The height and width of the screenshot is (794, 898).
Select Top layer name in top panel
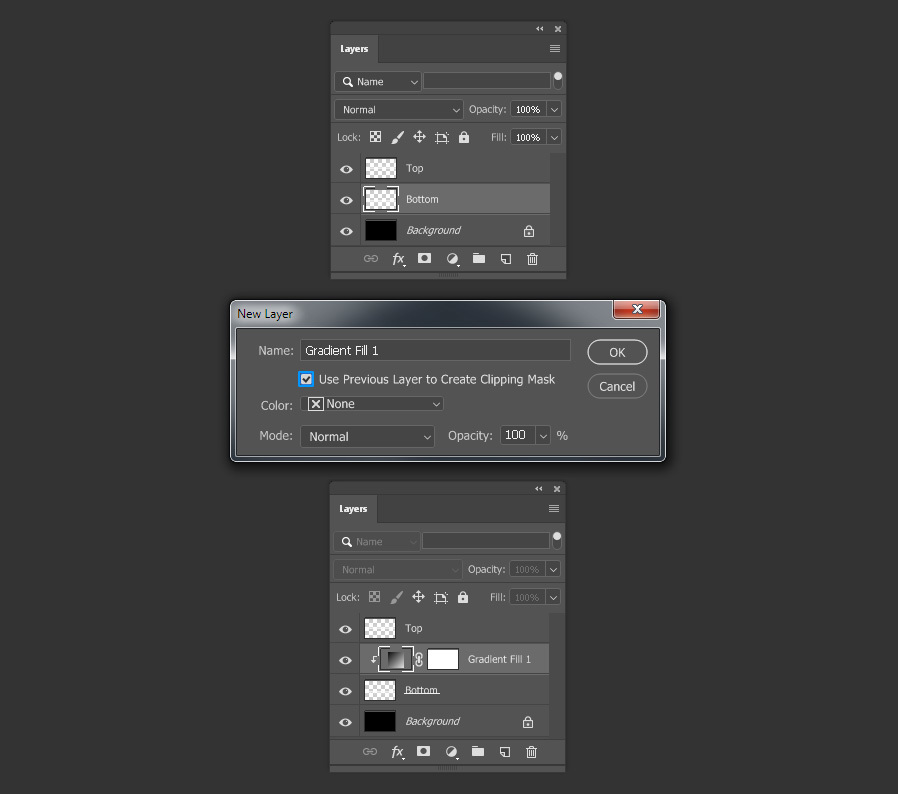pyautogui.click(x=415, y=168)
